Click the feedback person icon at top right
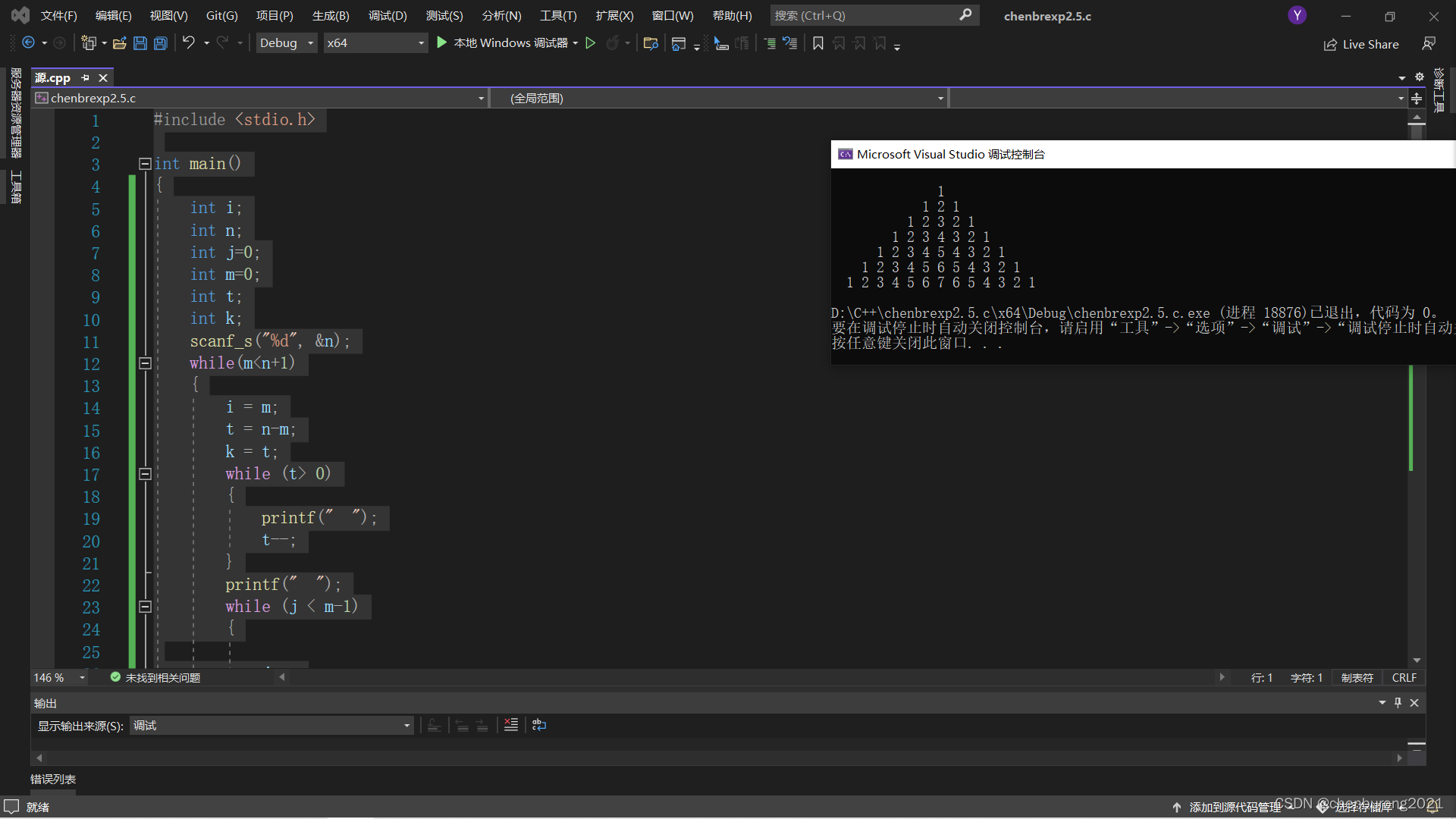Image resolution: width=1456 pixels, height=819 pixels. coord(1429,44)
